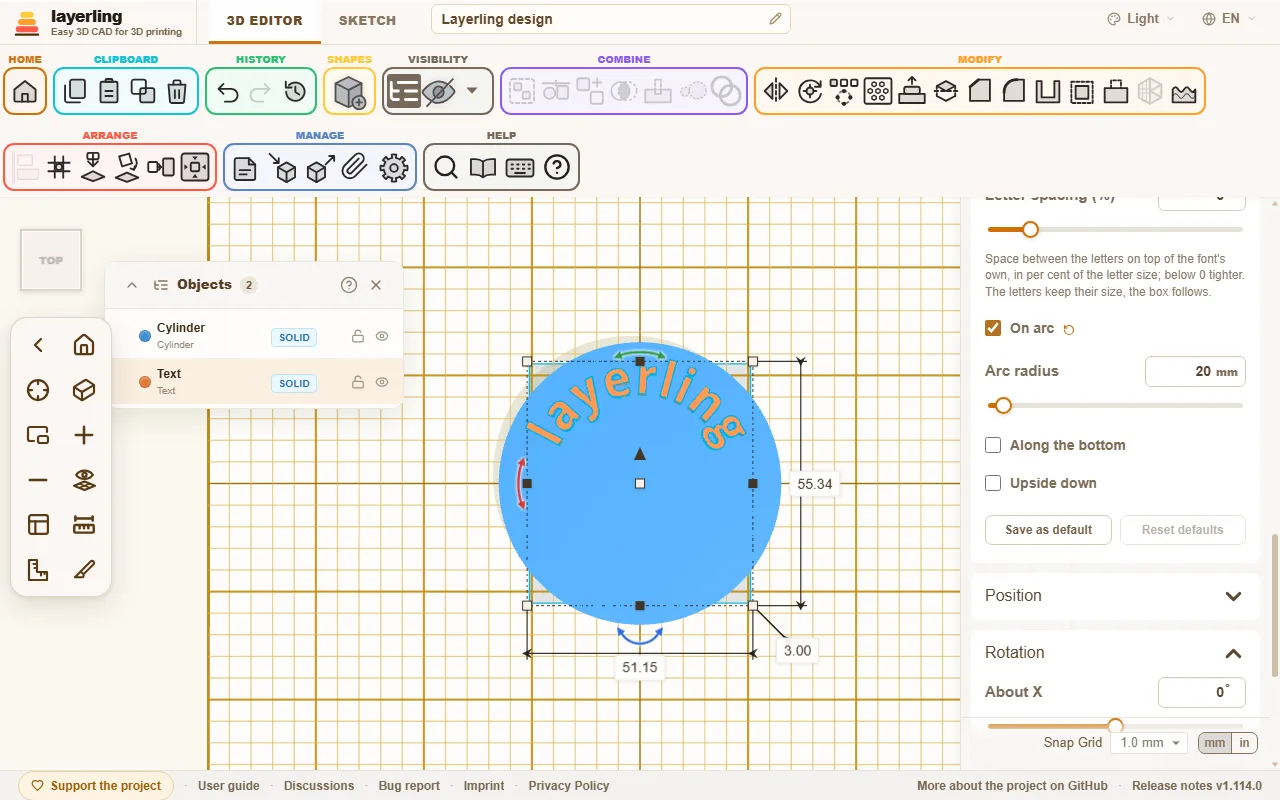1280x800 pixels.
Task: Click the Duplicate icon in Clipboard
Action: [143, 92]
